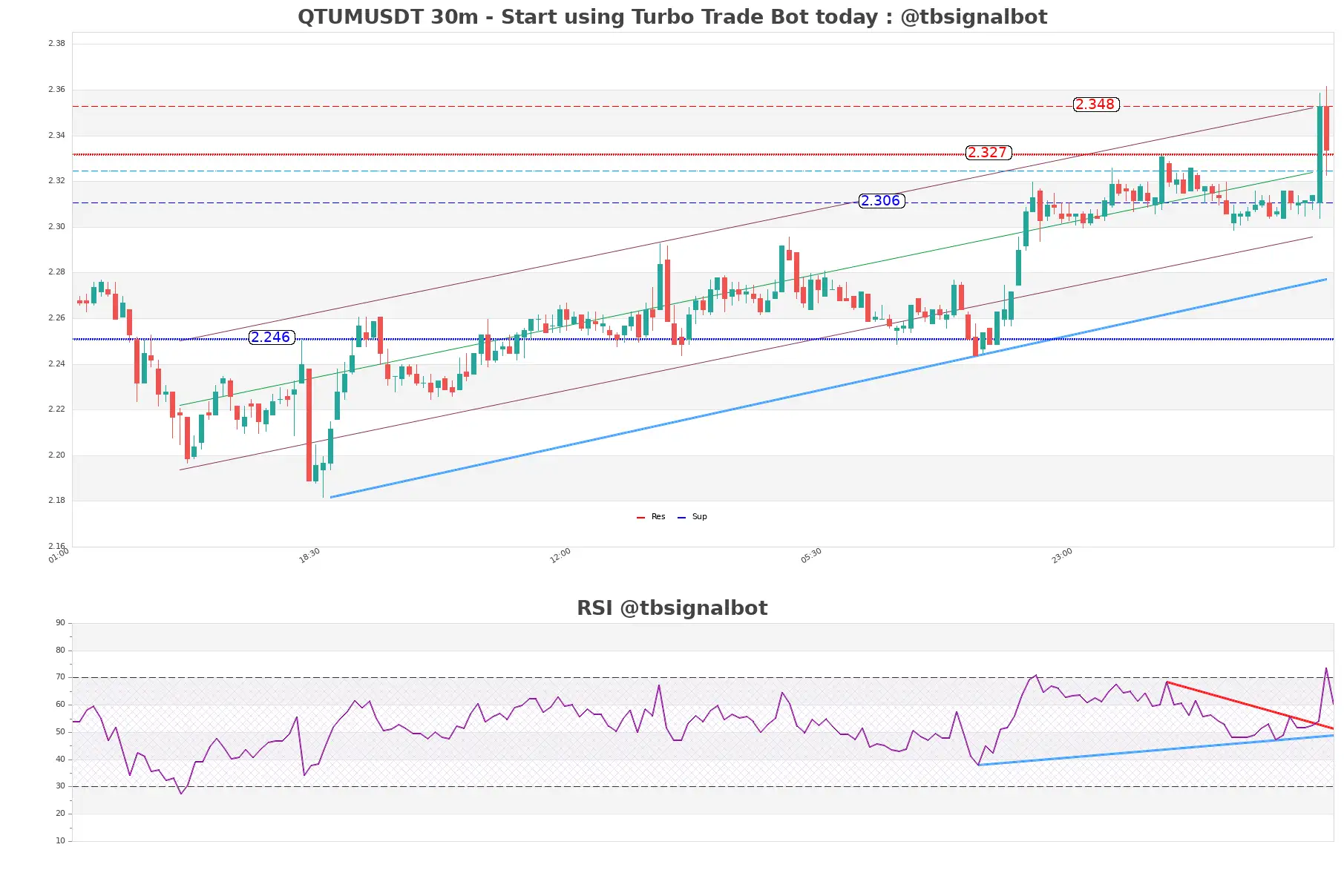This screenshot has height=896, width=1344.
Task: Click the RSI 10 axis label
Action: pyautogui.click(x=60, y=841)
